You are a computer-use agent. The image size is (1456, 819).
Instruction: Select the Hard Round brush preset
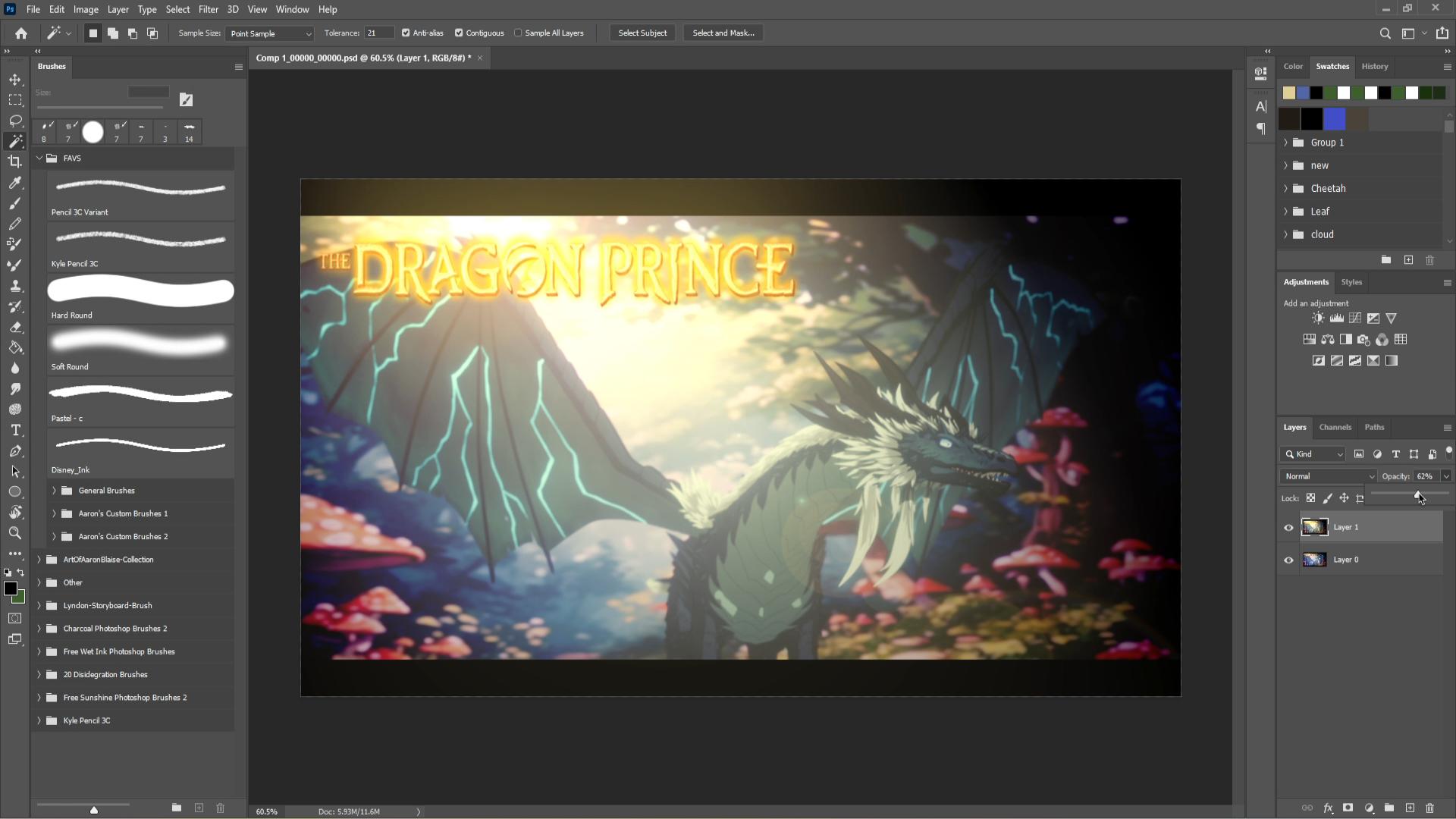tap(141, 298)
